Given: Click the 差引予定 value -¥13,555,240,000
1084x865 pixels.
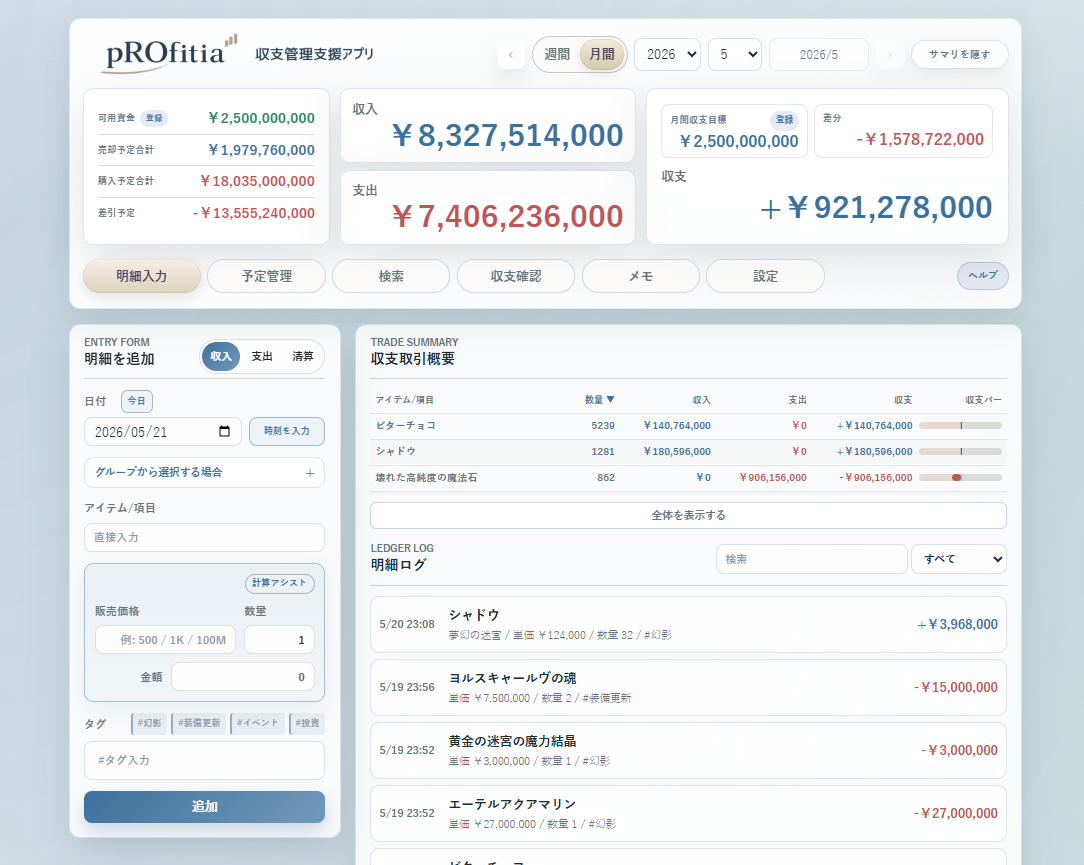Looking at the screenshot, I should pos(254,213).
